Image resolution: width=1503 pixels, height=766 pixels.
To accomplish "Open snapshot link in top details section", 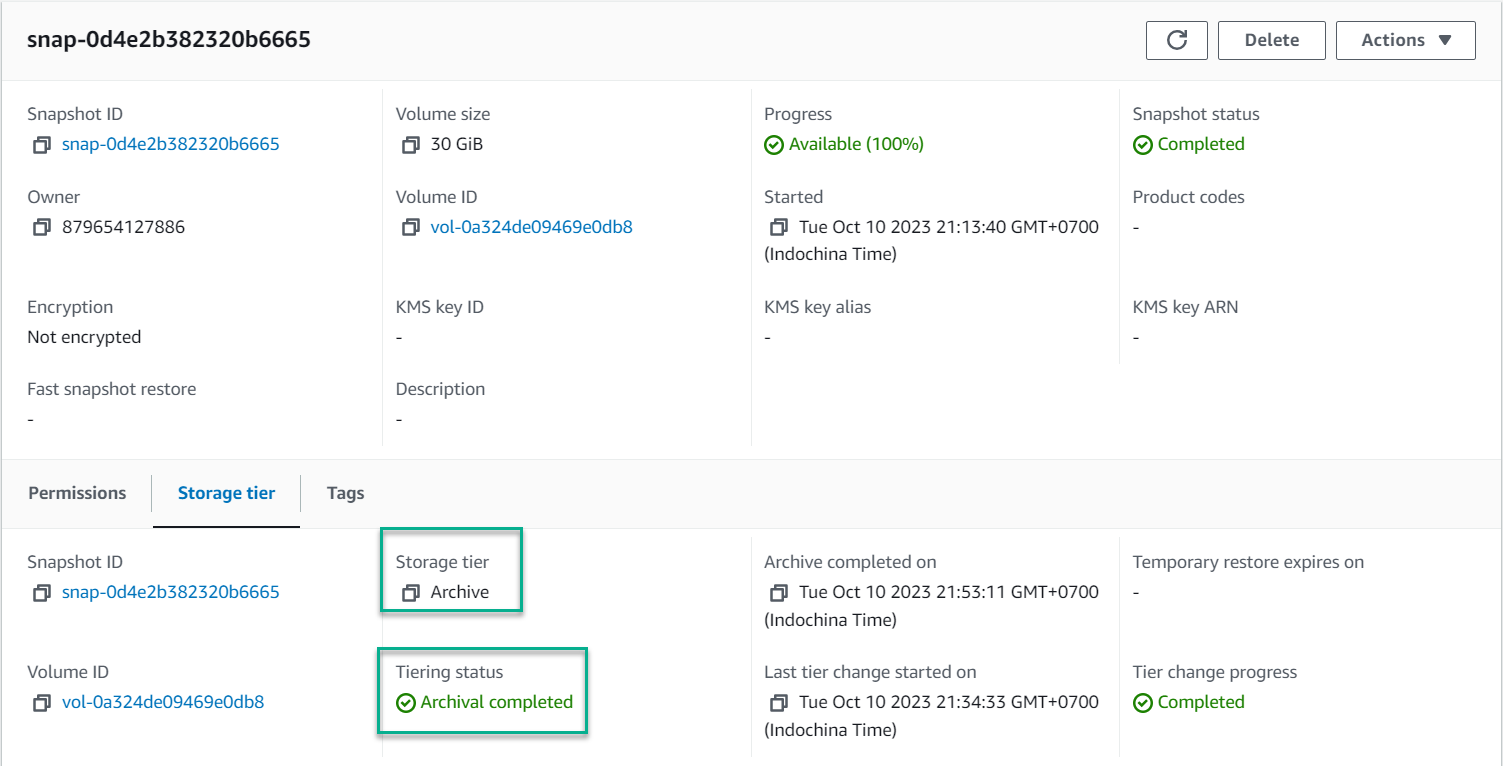I will (x=170, y=144).
